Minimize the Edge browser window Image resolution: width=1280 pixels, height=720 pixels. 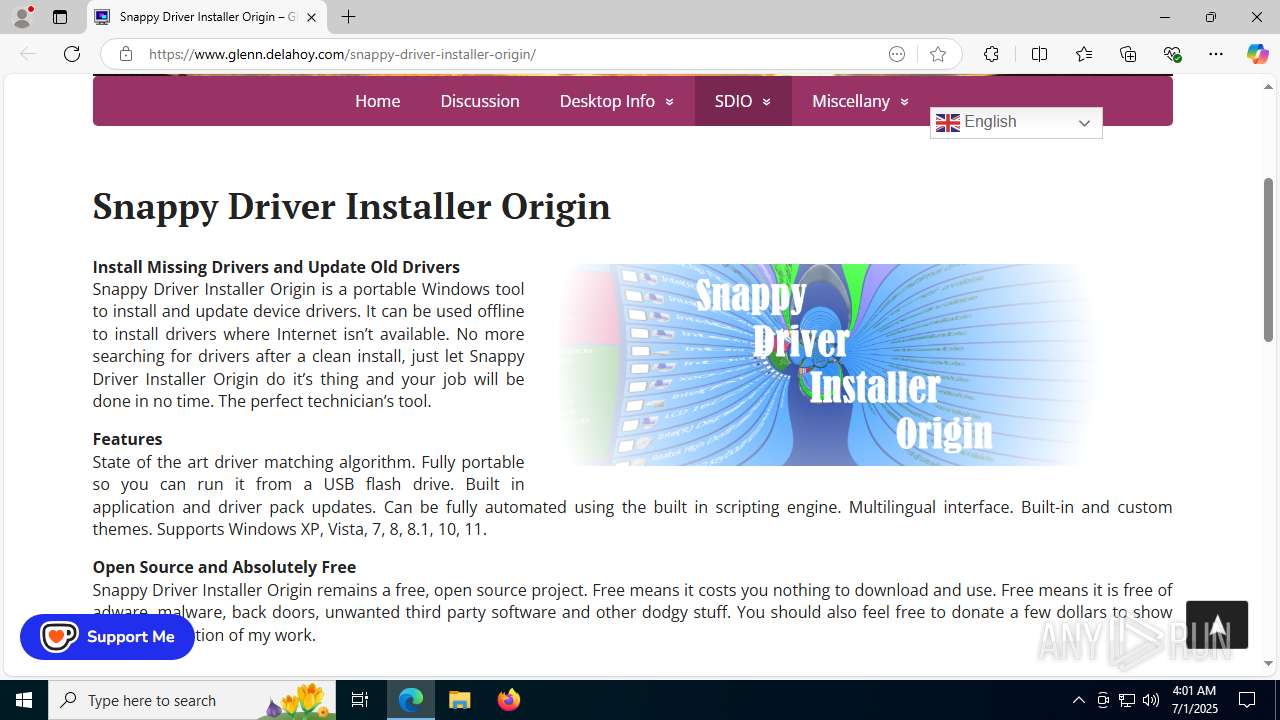1164,17
